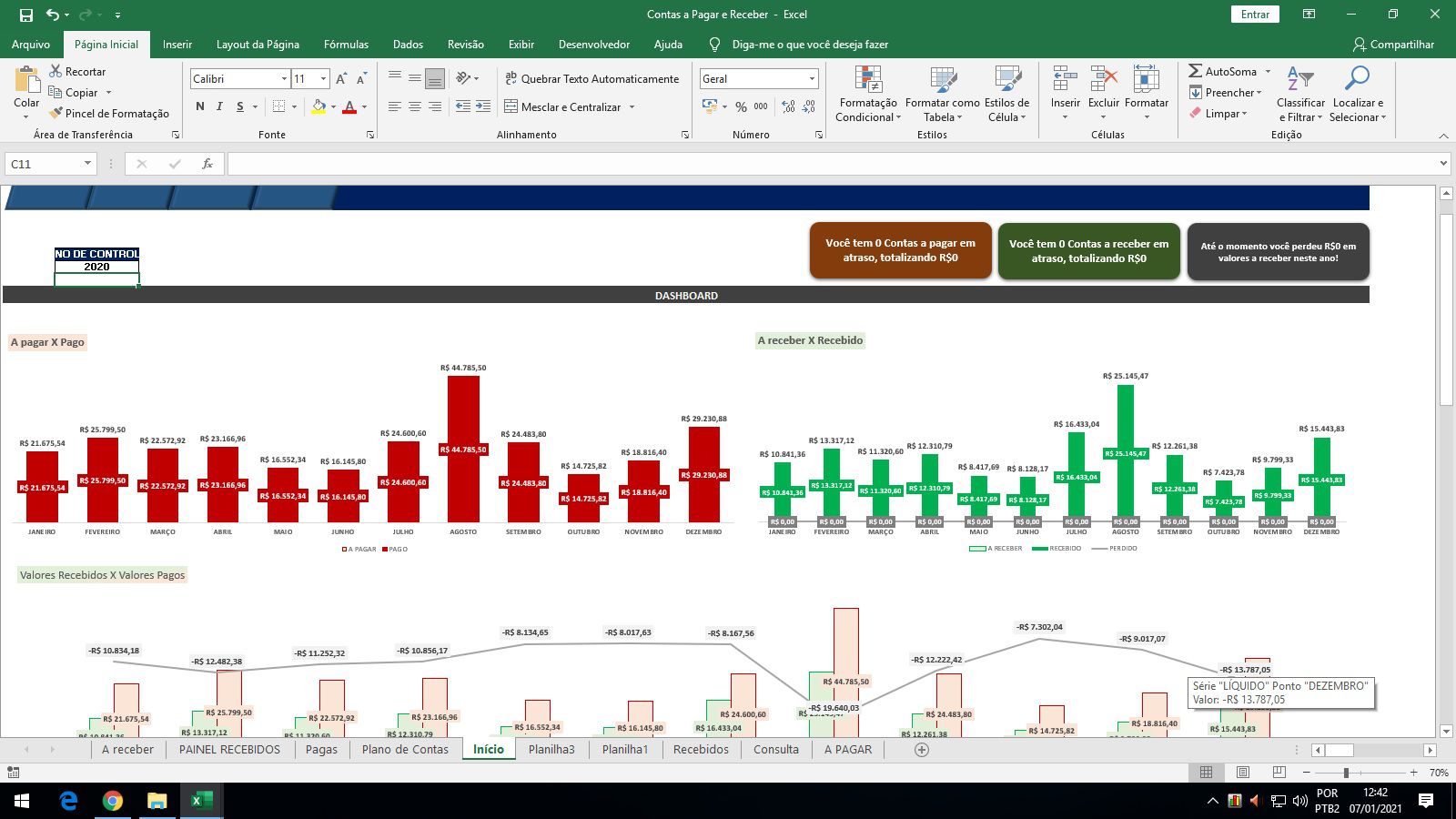Toggle bold formatting (N)
This screenshot has width=1456, height=819.
(200, 106)
